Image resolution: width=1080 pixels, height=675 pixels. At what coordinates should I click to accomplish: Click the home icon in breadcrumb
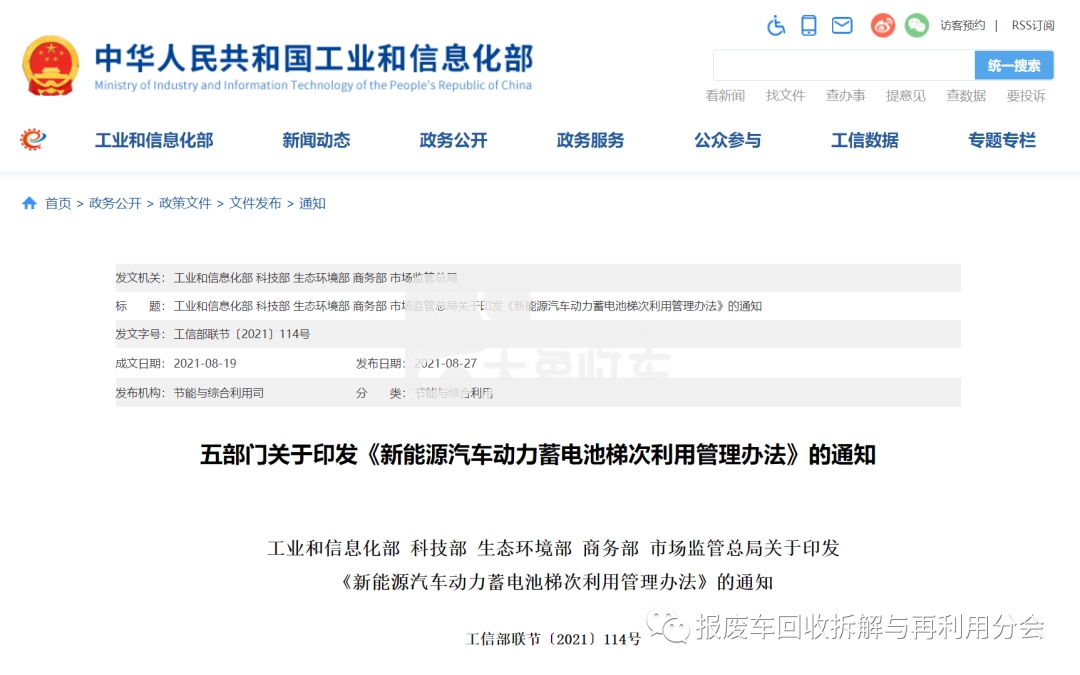29,203
